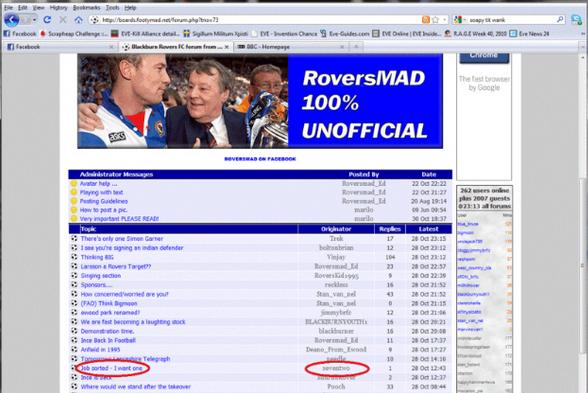588x393 pixels.
Task: Switch to the BBC - Homepage tab
Action: click(268, 47)
